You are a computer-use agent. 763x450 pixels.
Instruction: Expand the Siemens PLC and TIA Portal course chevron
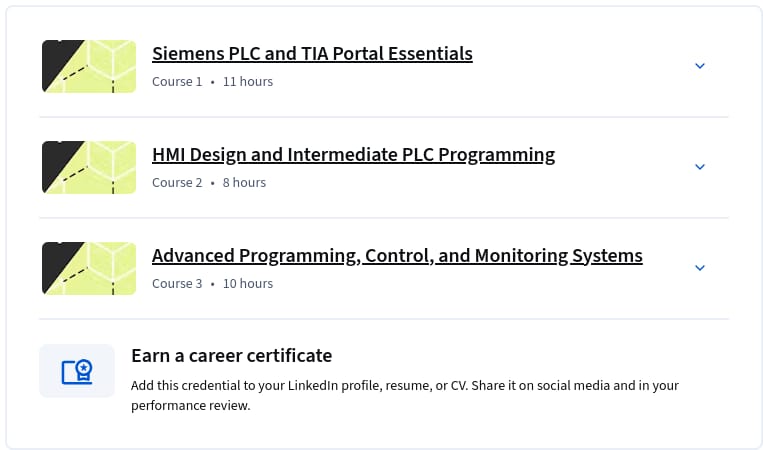700,66
